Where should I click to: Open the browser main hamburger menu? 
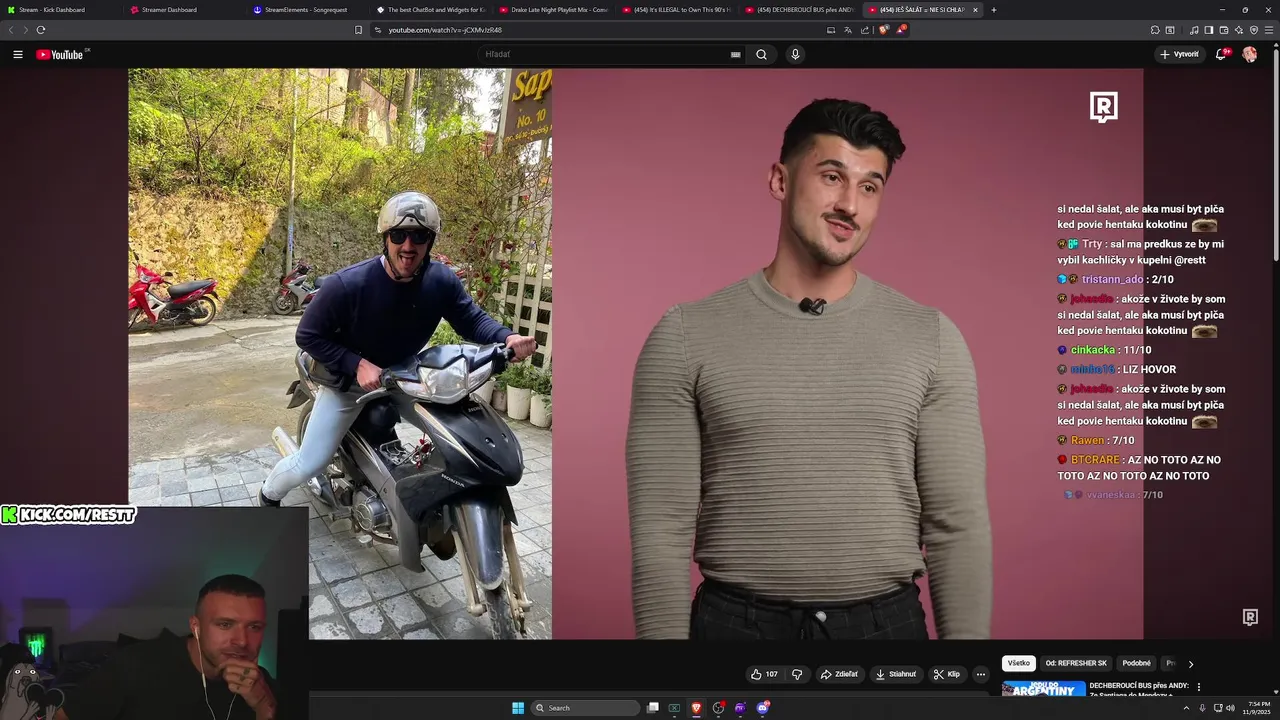[1268, 30]
